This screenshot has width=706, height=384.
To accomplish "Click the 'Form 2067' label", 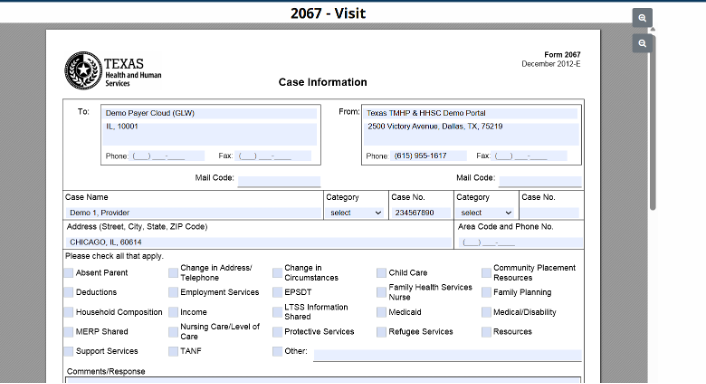I will 562,55.
